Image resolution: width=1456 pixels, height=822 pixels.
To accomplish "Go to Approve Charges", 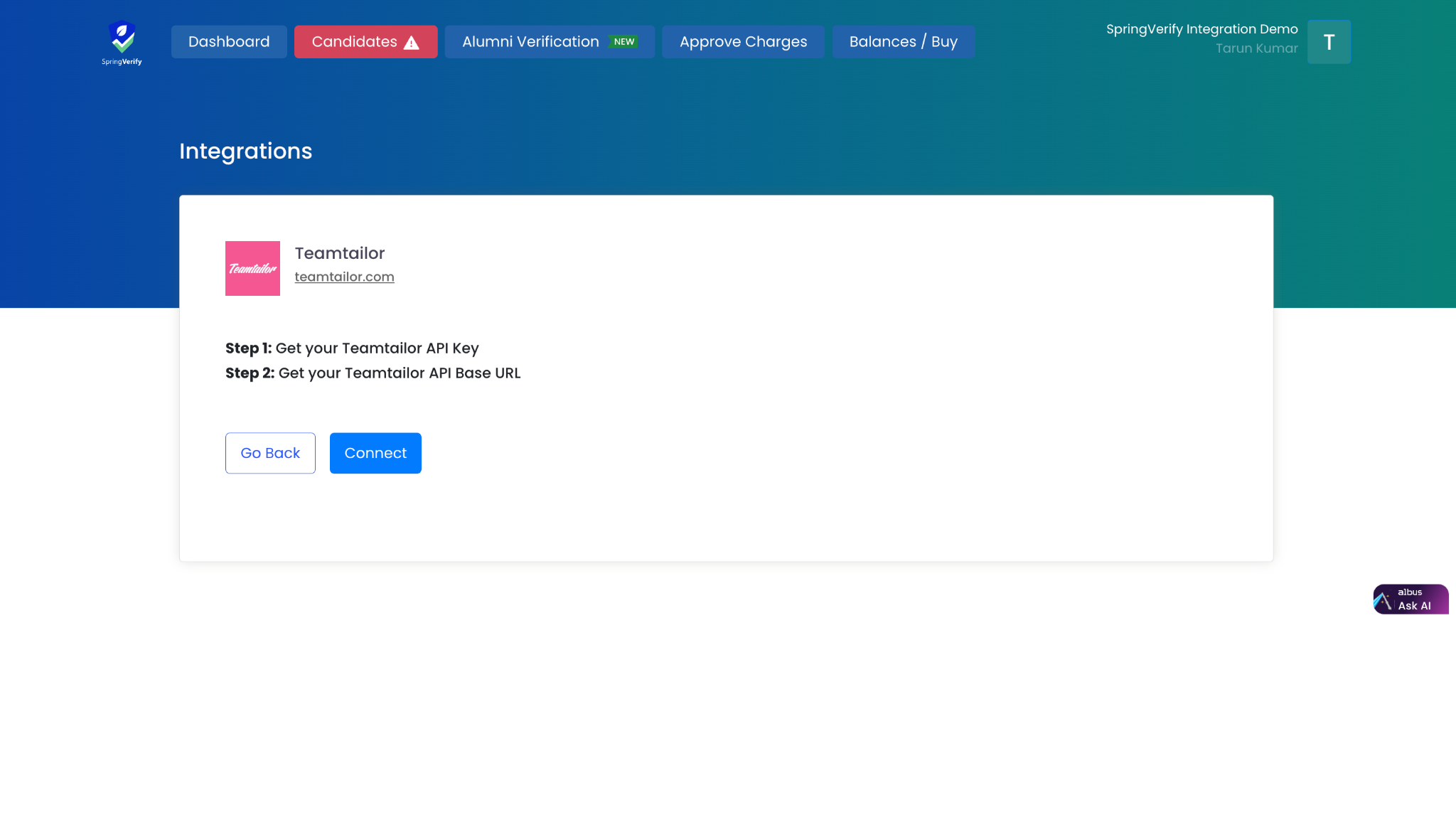I will point(743,42).
